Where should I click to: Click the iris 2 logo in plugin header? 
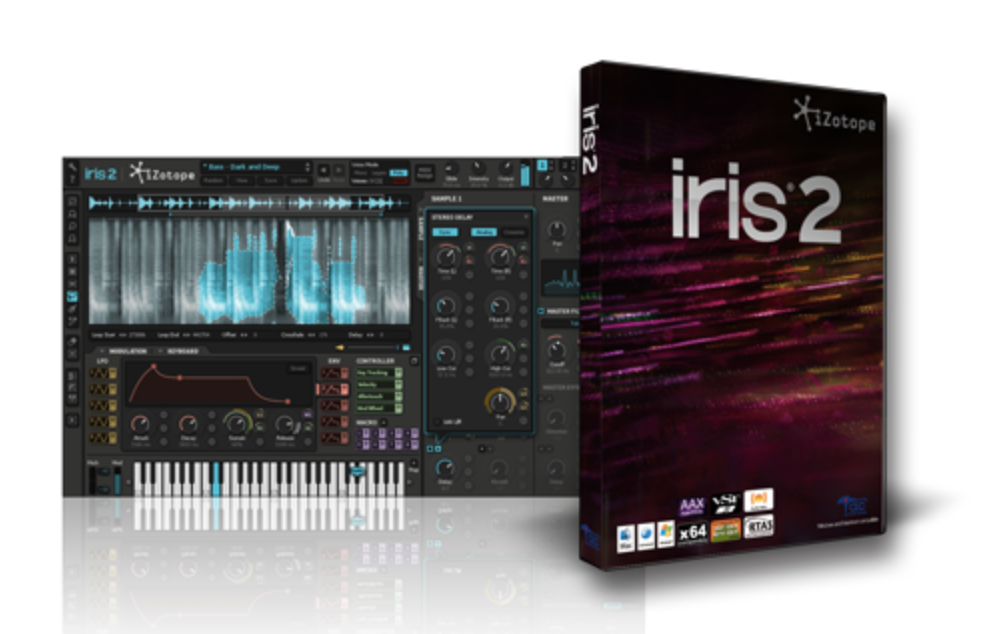(x=101, y=174)
